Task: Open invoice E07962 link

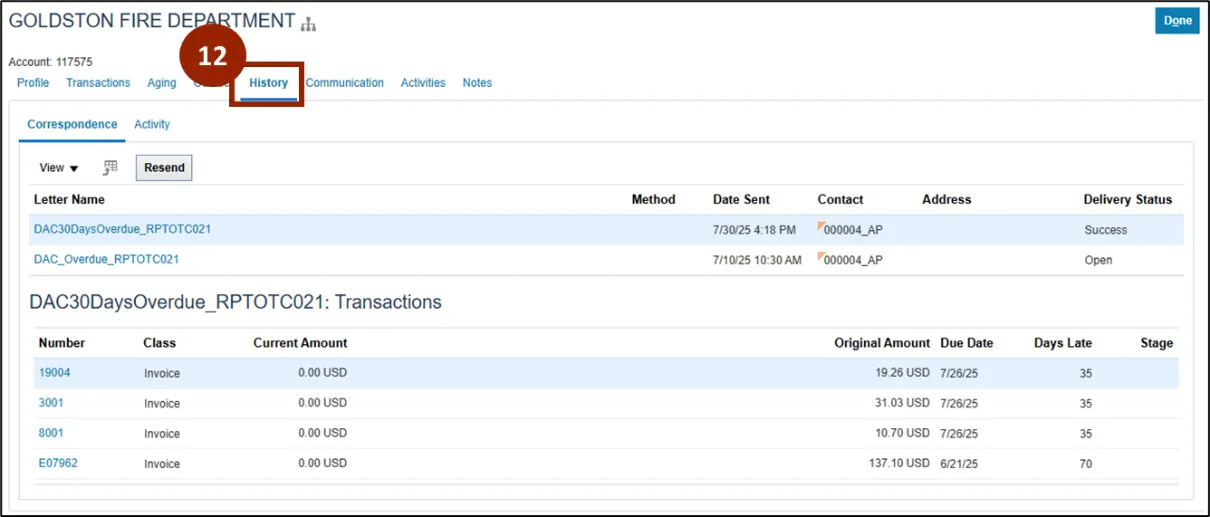Action: click(58, 463)
